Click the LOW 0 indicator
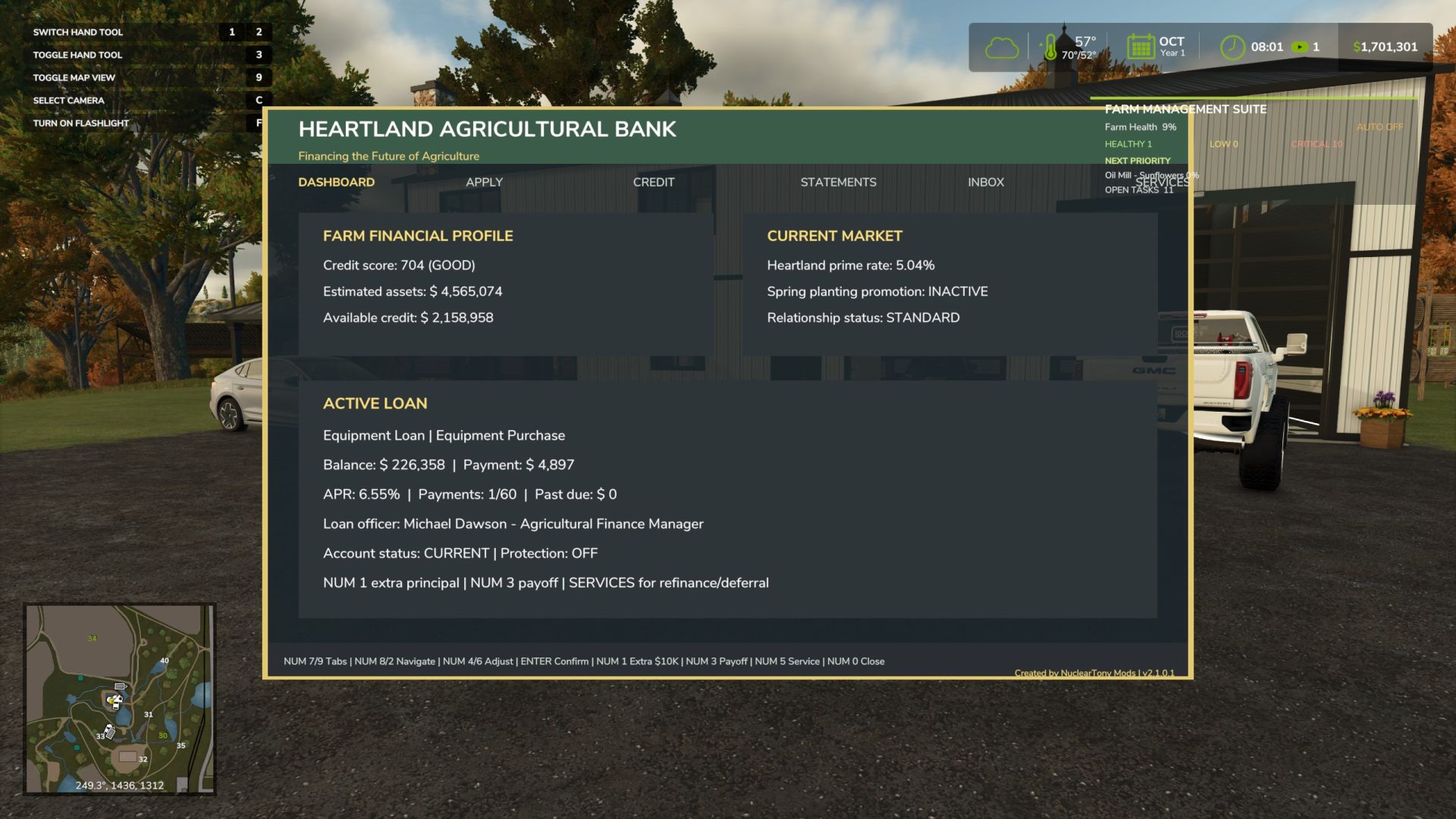This screenshot has height=819, width=1456. tap(1223, 144)
